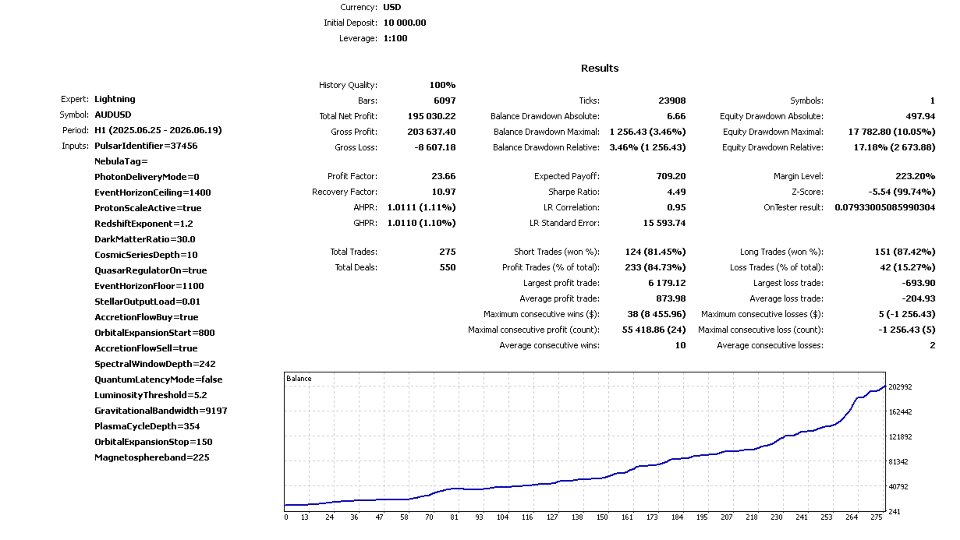Select the Initial Deposit 10 000.00 value
The height and width of the screenshot is (540, 960).
pyautogui.click(x=405, y=23)
